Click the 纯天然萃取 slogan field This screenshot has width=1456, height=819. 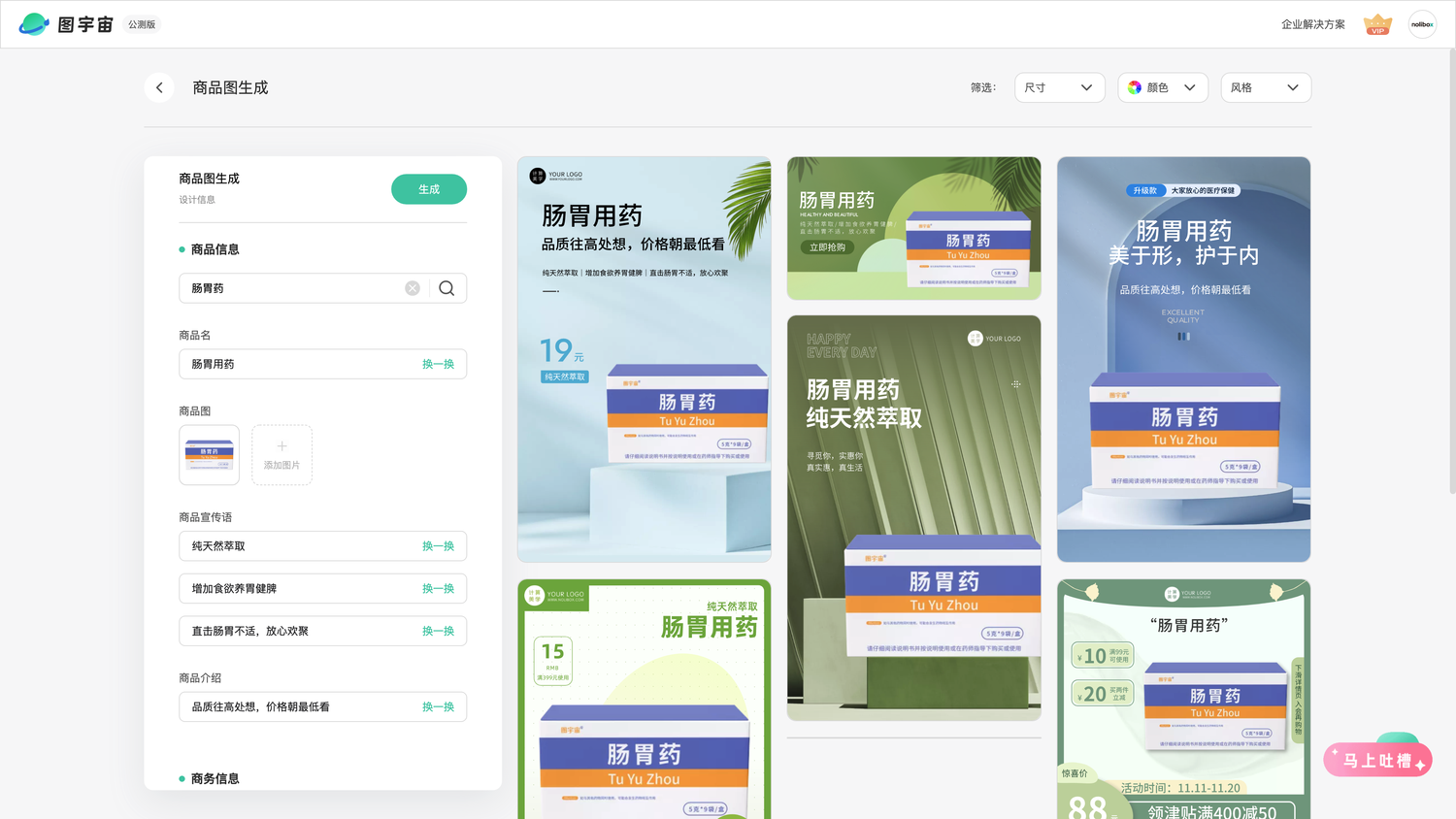click(x=322, y=546)
